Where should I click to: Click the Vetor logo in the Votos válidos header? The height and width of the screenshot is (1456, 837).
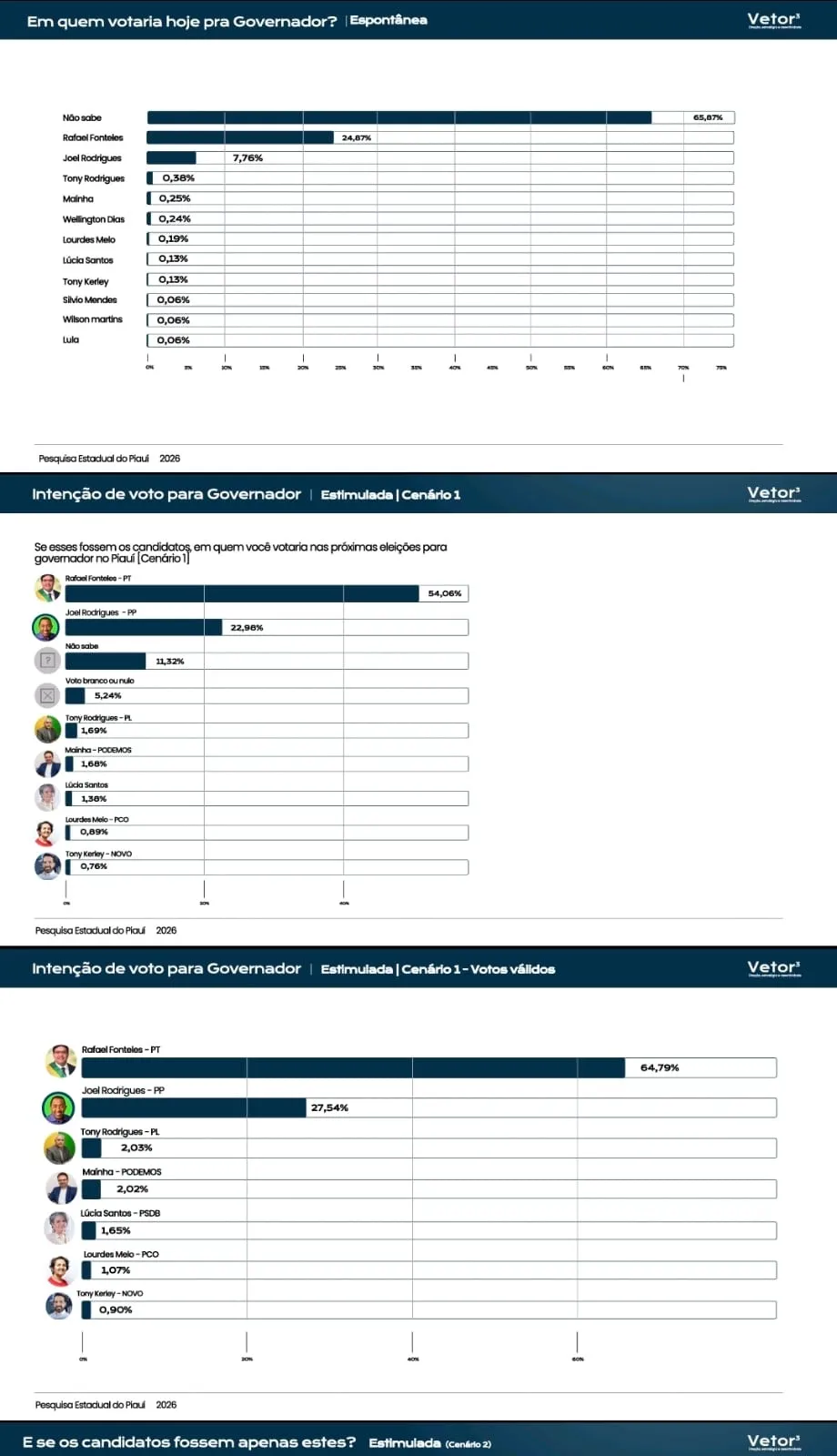(773, 968)
